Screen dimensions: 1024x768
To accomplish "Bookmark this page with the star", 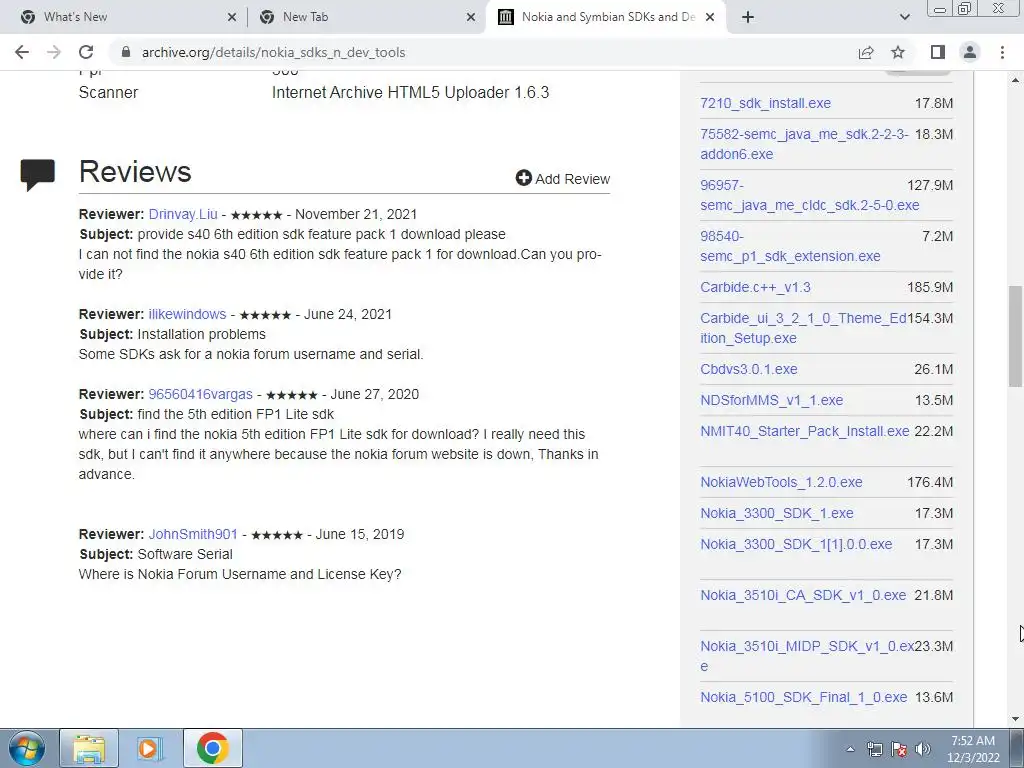I will click(898, 52).
